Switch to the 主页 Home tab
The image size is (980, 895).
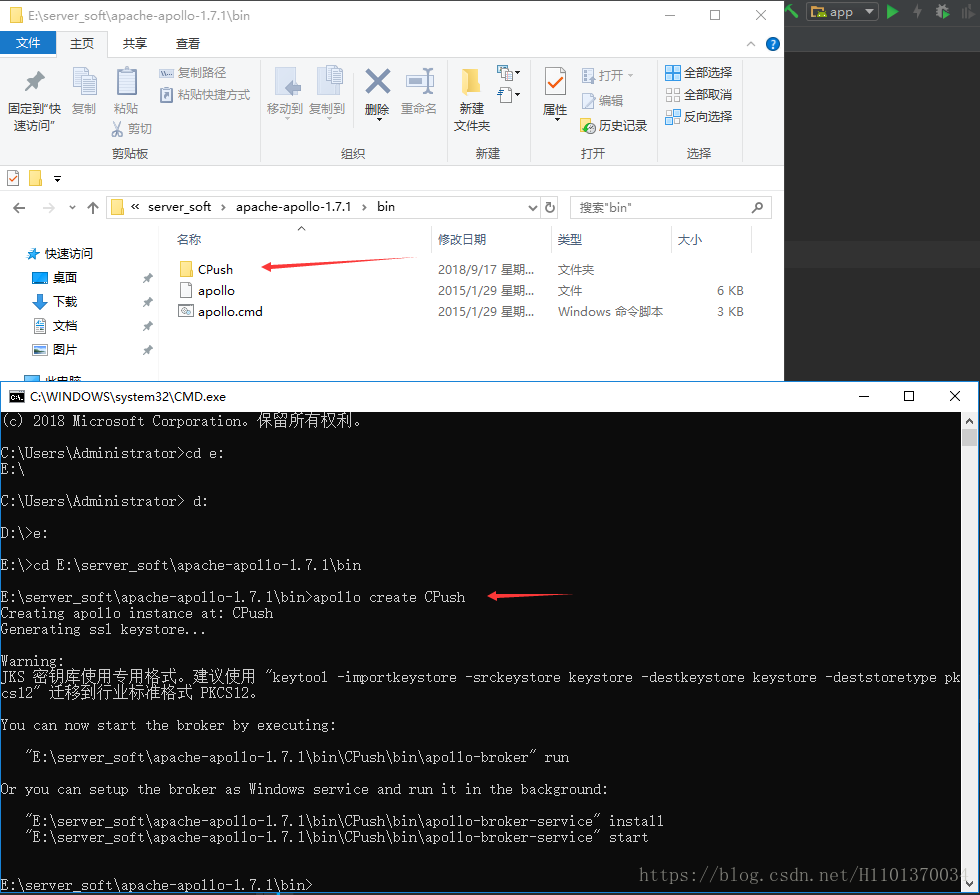tap(82, 43)
